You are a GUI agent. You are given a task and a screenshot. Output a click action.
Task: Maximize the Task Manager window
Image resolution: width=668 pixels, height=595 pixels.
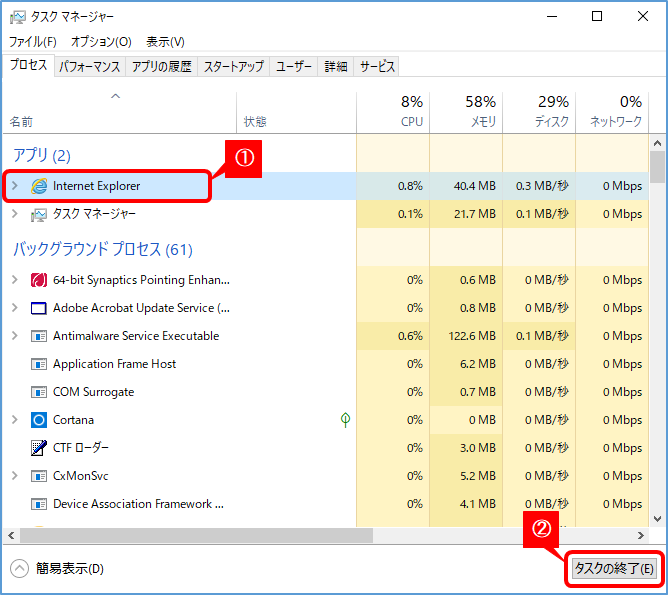point(597,16)
